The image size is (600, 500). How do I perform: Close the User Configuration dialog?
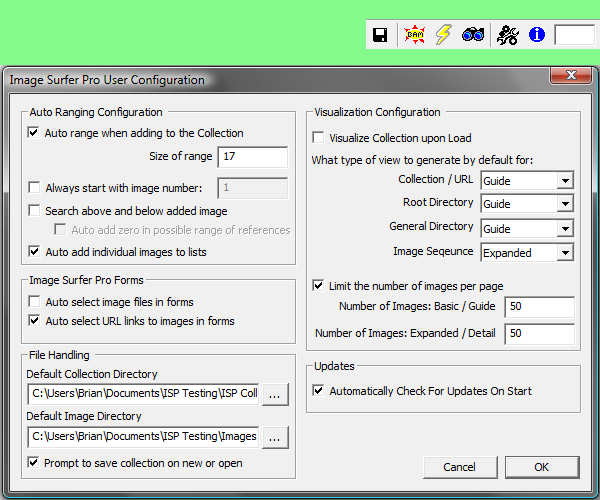coord(572,75)
